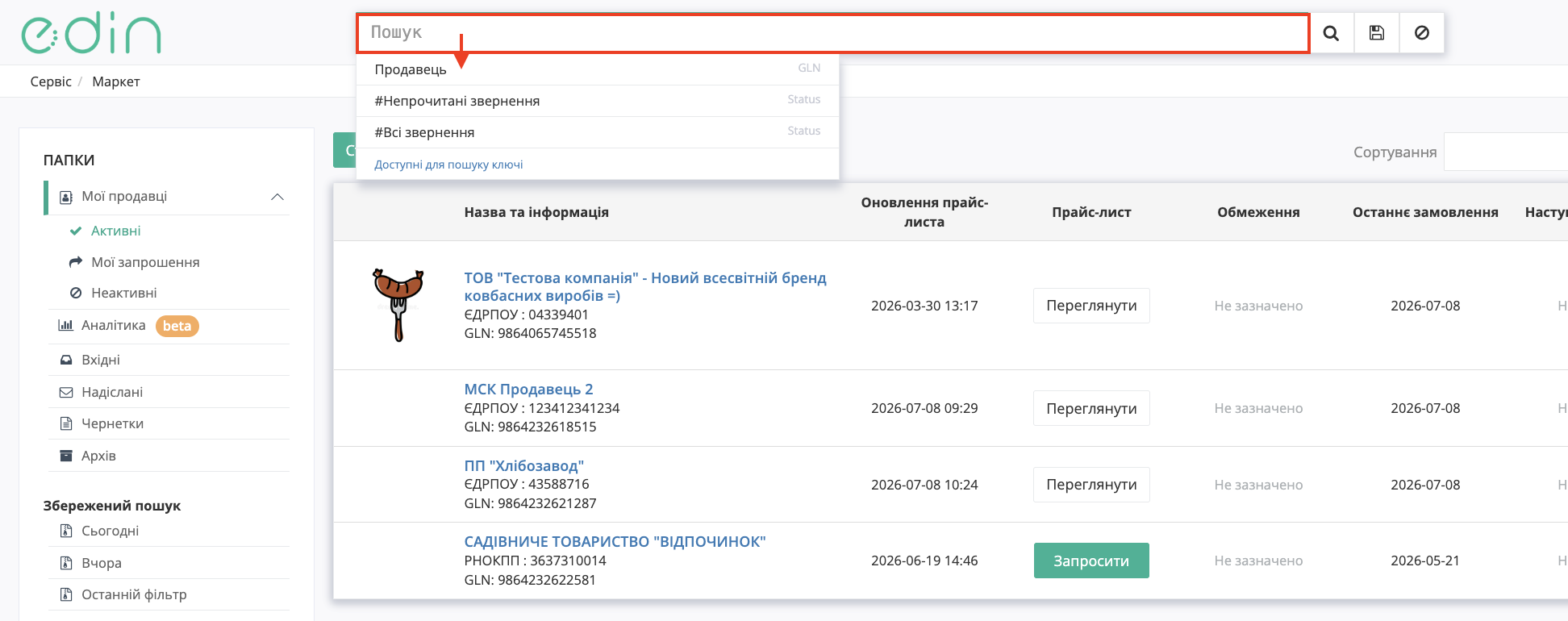Click Обмеження column header
The width and height of the screenshot is (1568, 621).
click(x=1258, y=212)
